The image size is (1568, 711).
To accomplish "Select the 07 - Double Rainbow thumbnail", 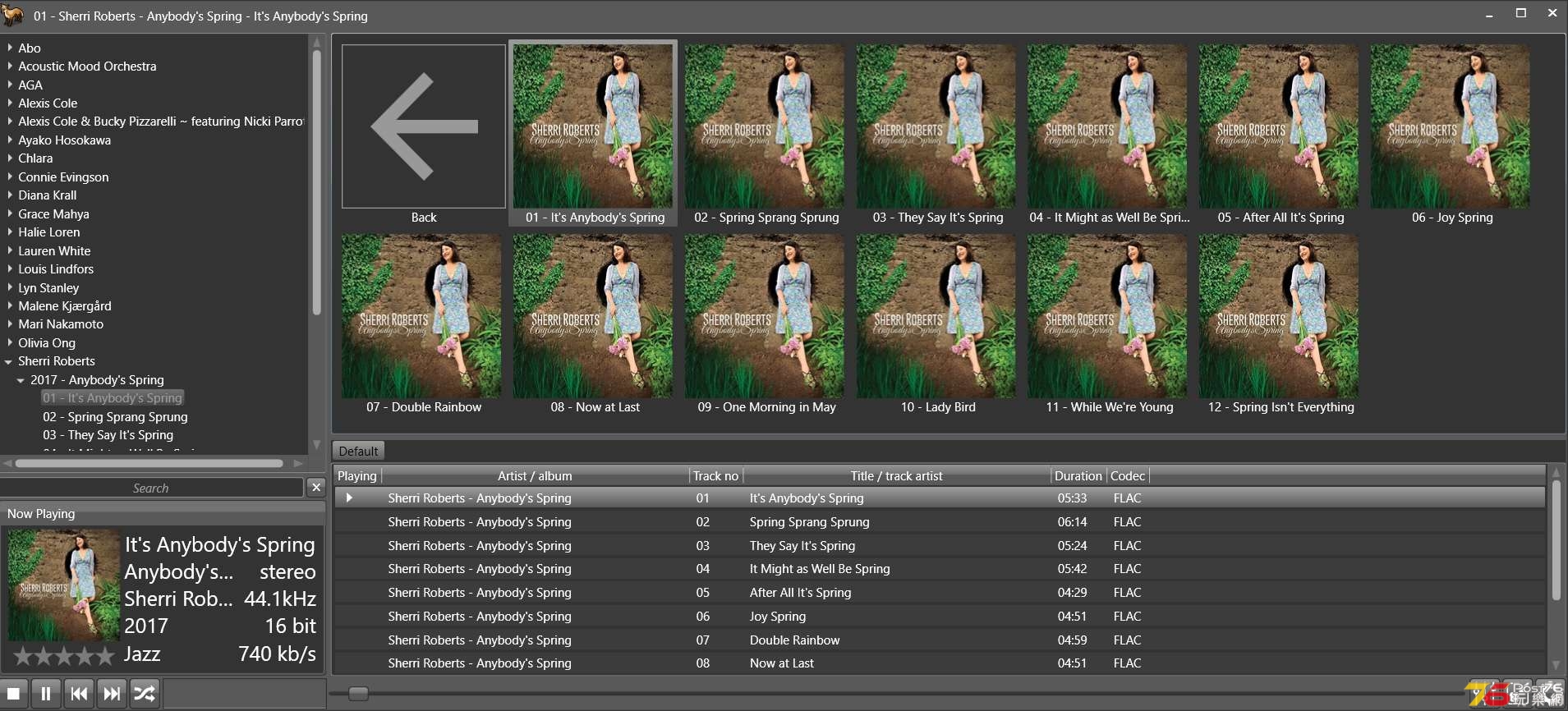I will coord(422,316).
